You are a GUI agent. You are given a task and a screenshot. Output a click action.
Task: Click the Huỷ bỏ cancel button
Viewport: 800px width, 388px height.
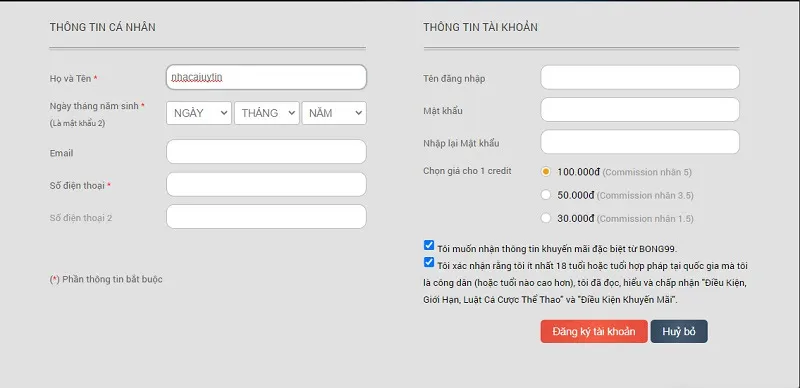point(679,331)
